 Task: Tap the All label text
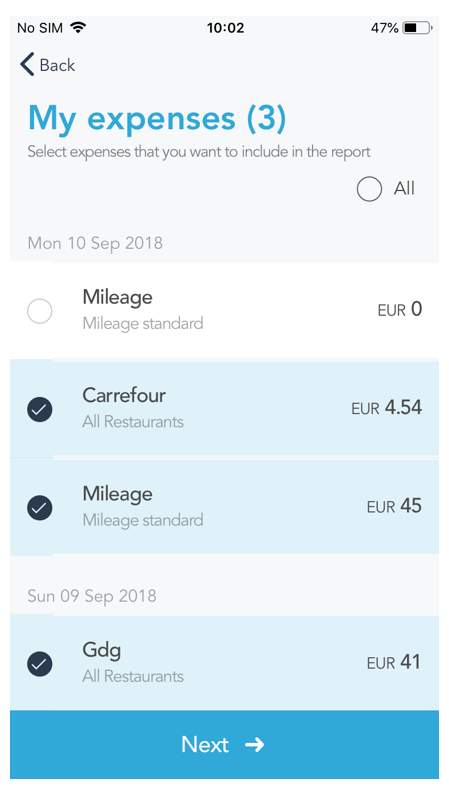pos(404,188)
